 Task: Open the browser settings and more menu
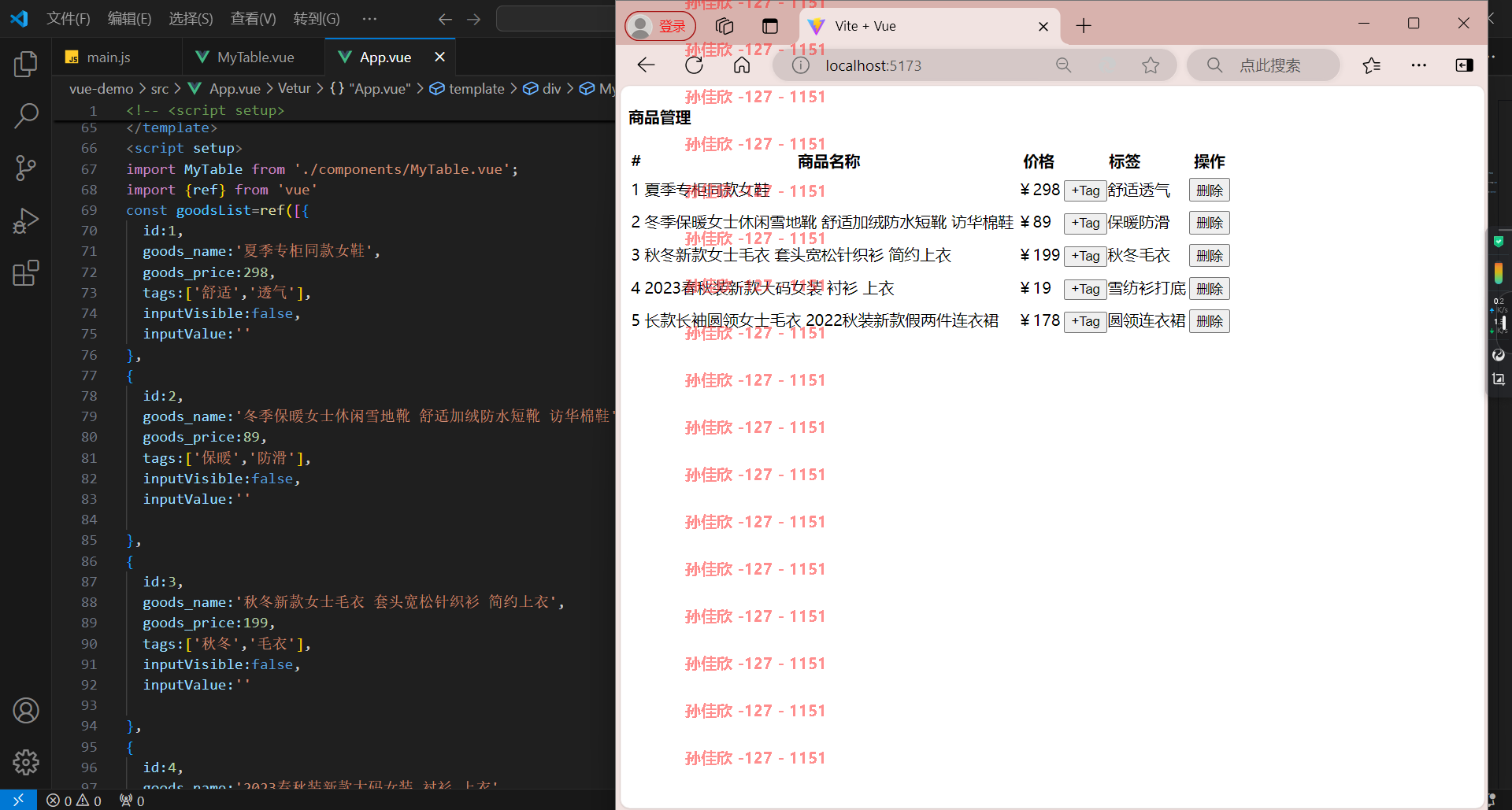tap(1418, 65)
